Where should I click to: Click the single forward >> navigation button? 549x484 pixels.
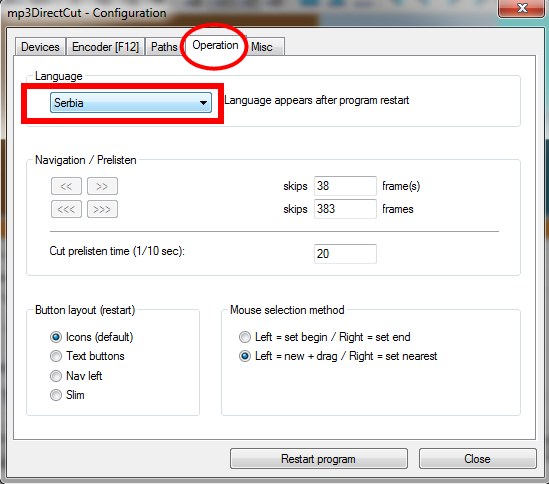click(x=102, y=186)
